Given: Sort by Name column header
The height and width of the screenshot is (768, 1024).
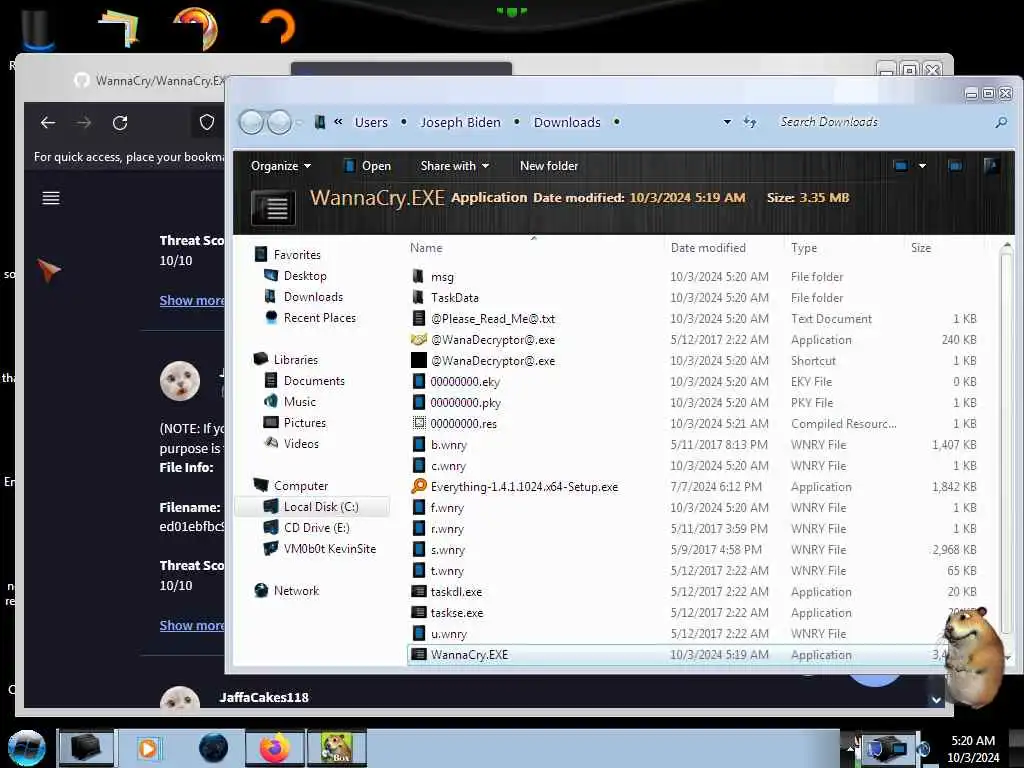Looking at the screenshot, I should [426, 248].
